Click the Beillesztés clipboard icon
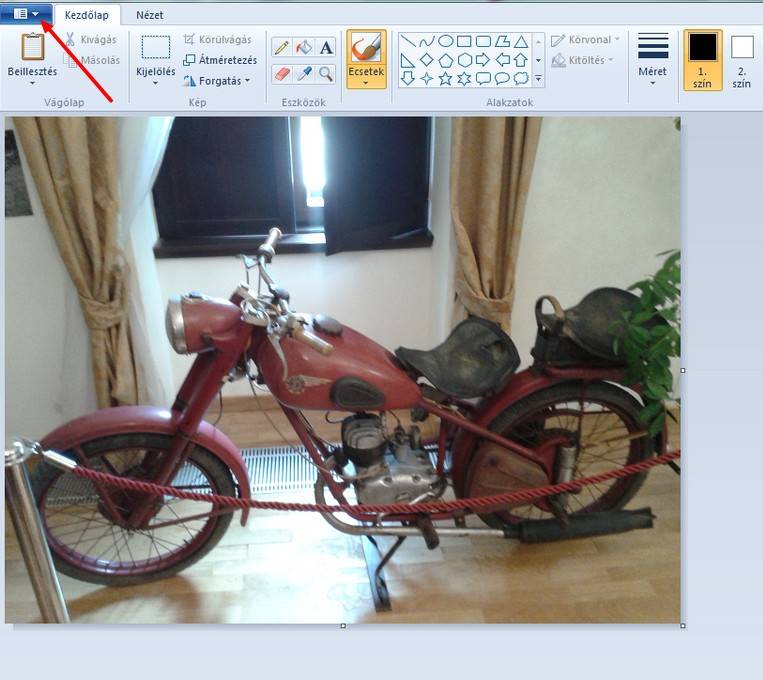 click(33, 47)
